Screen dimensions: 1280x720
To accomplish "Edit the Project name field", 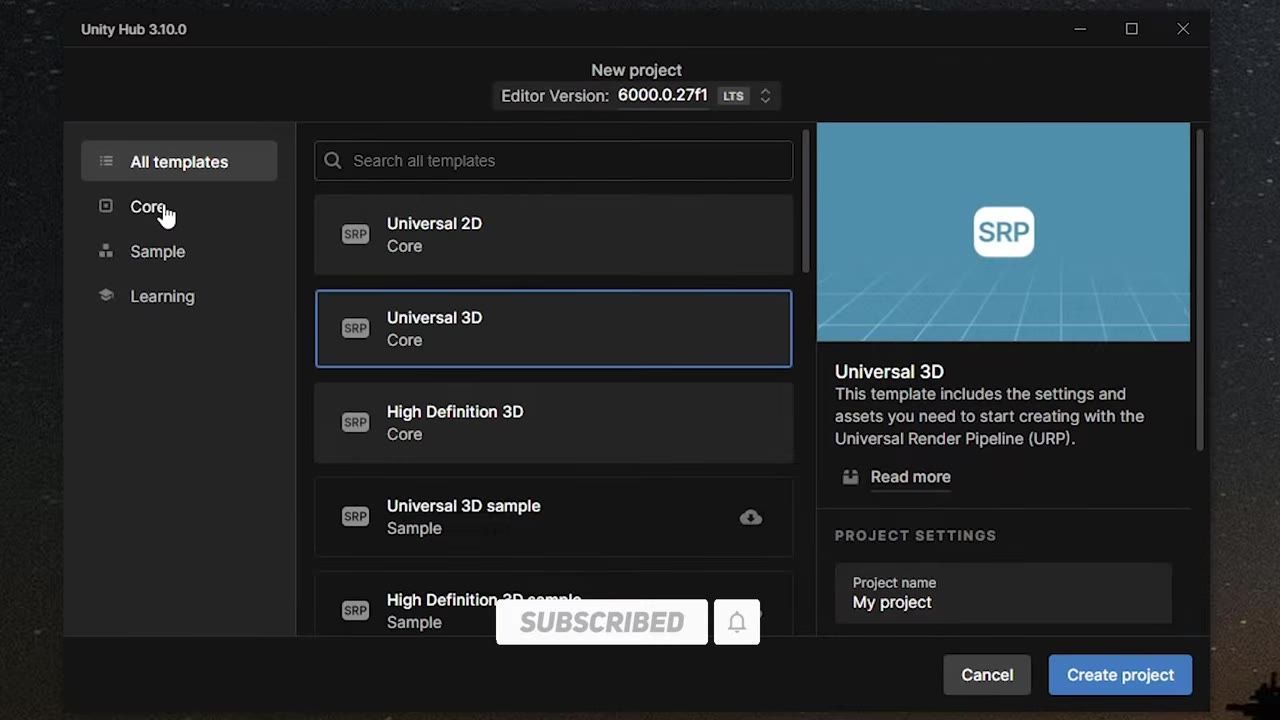I will pos(1003,593).
